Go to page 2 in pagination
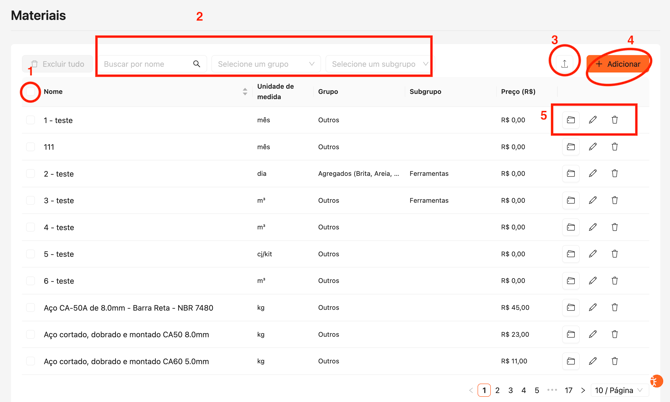 [497, 390]
